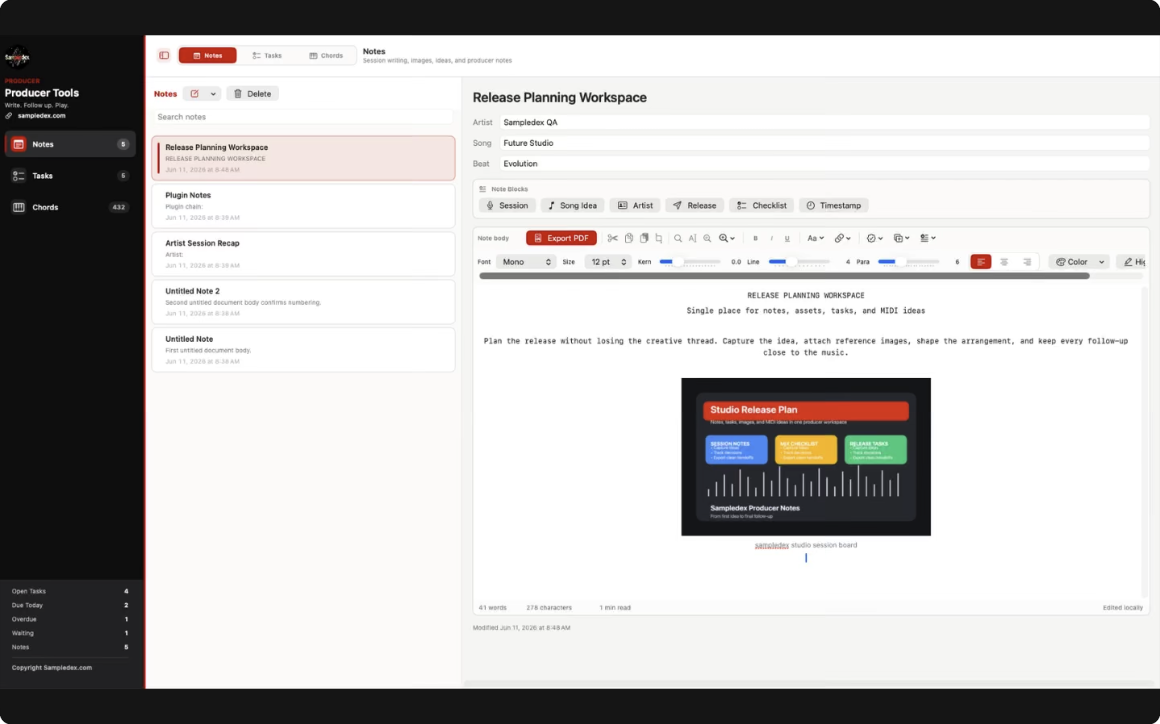1160x724 pixels.
Task: Open the Untitled Note 2 note
Action: coord(303,302)
